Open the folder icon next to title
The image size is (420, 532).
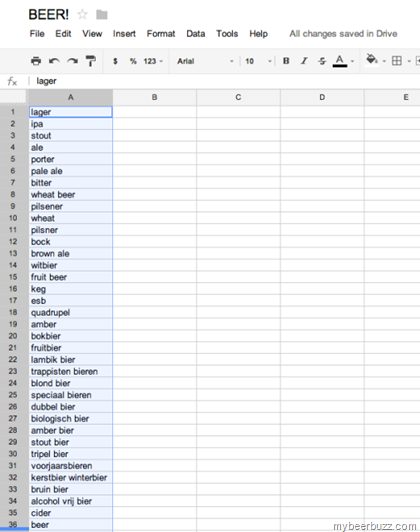102,15
